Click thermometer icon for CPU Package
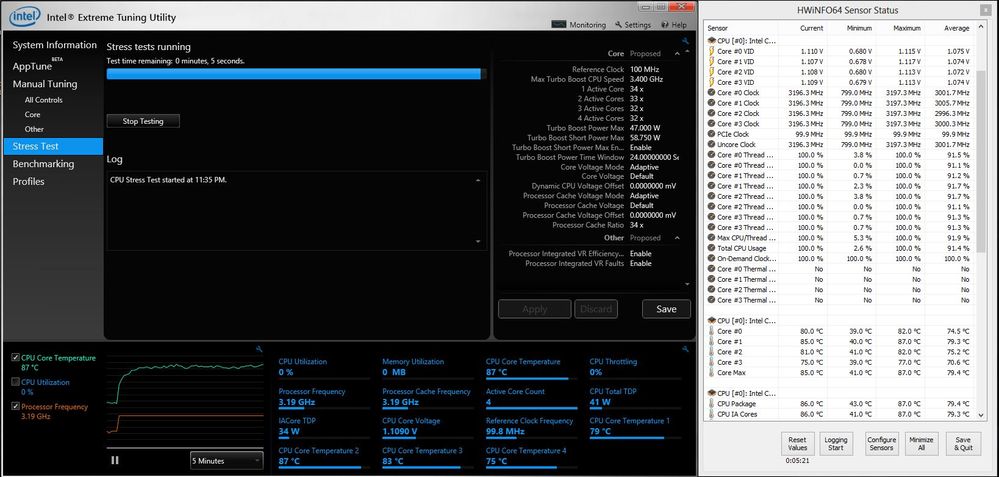 click(x=712, y=404)
